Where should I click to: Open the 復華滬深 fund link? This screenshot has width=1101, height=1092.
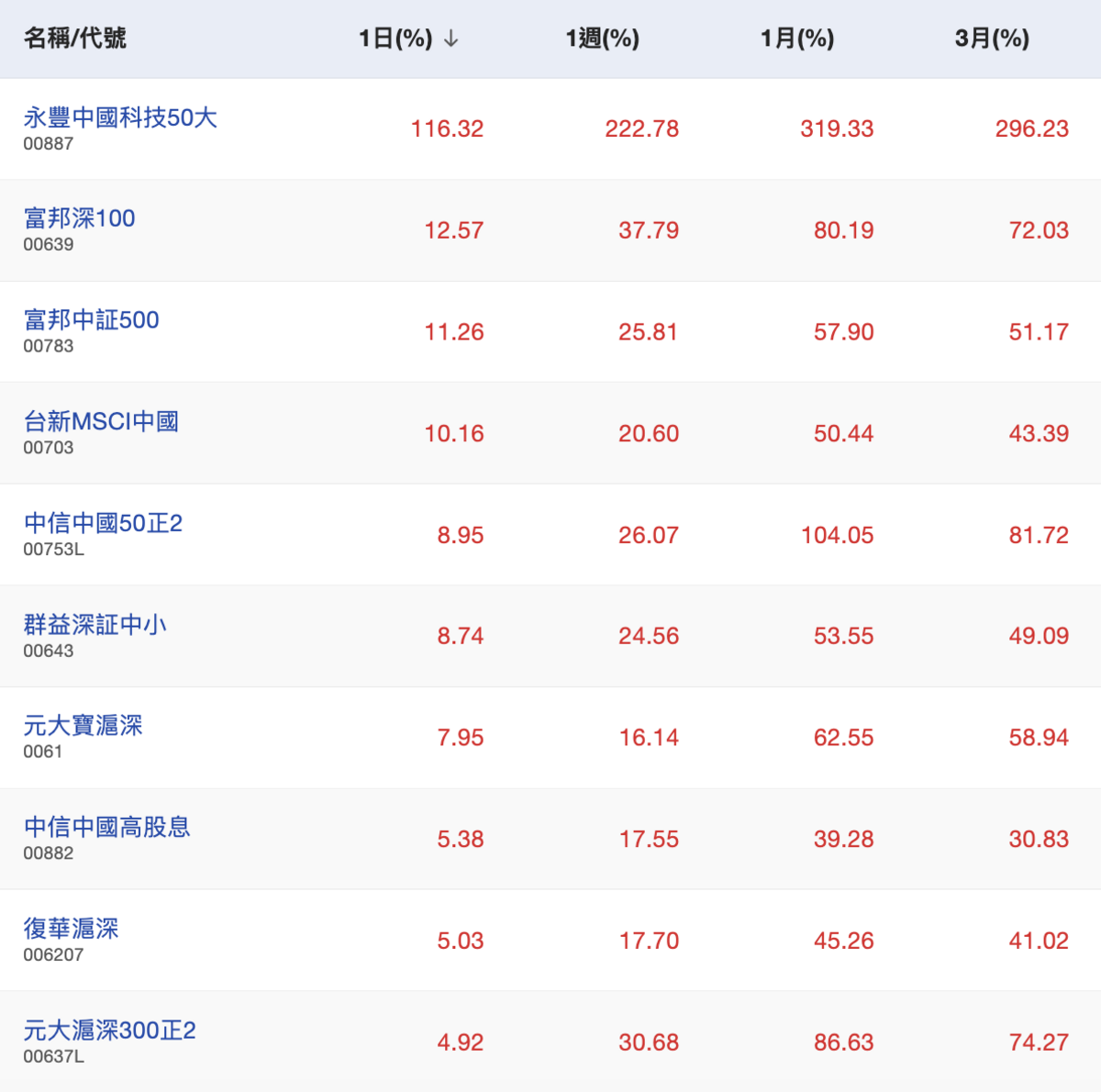72,929
